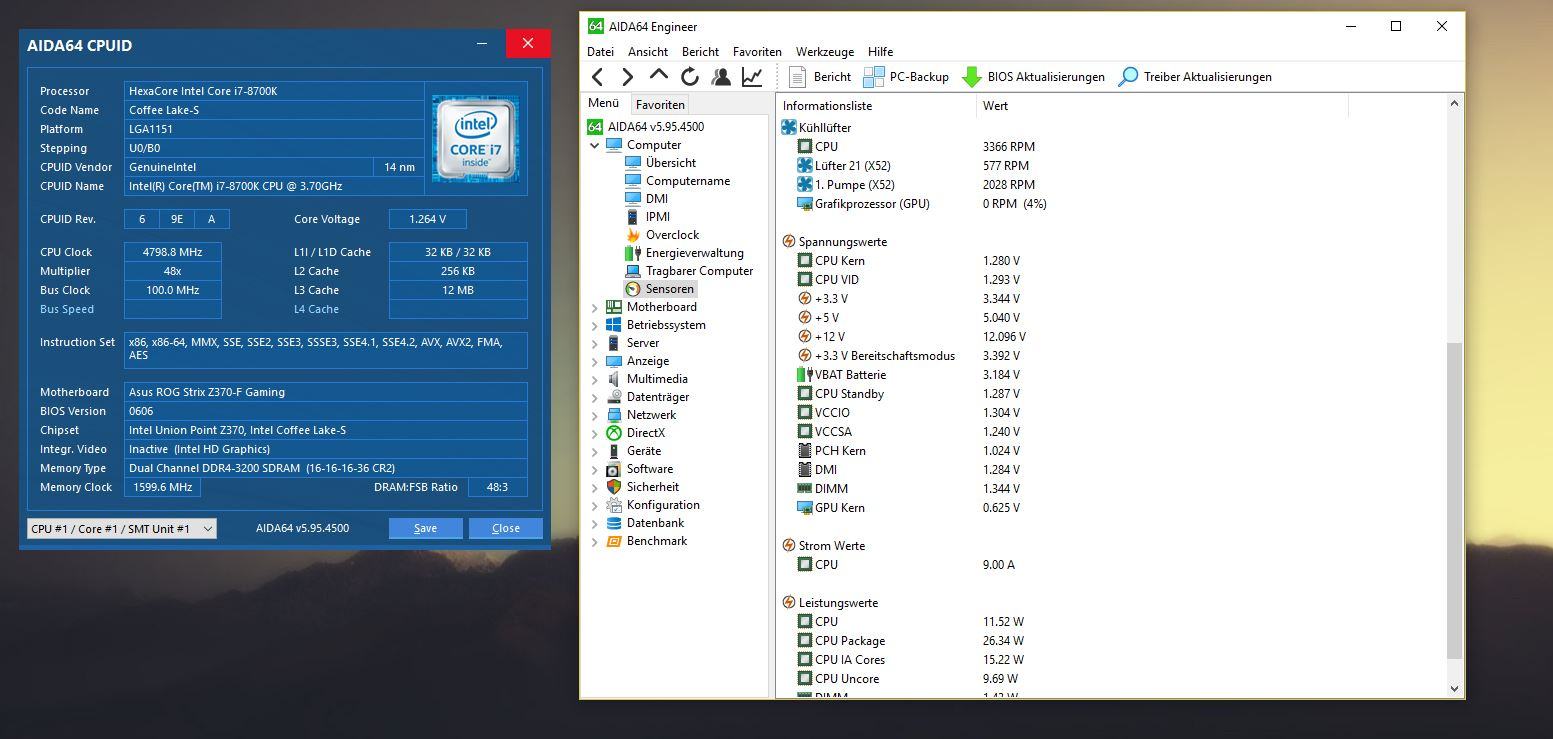Select the VBAT Batterie row
Image resolution: width=1553 pixels, height=739 pixels.
click(1112, 375)
